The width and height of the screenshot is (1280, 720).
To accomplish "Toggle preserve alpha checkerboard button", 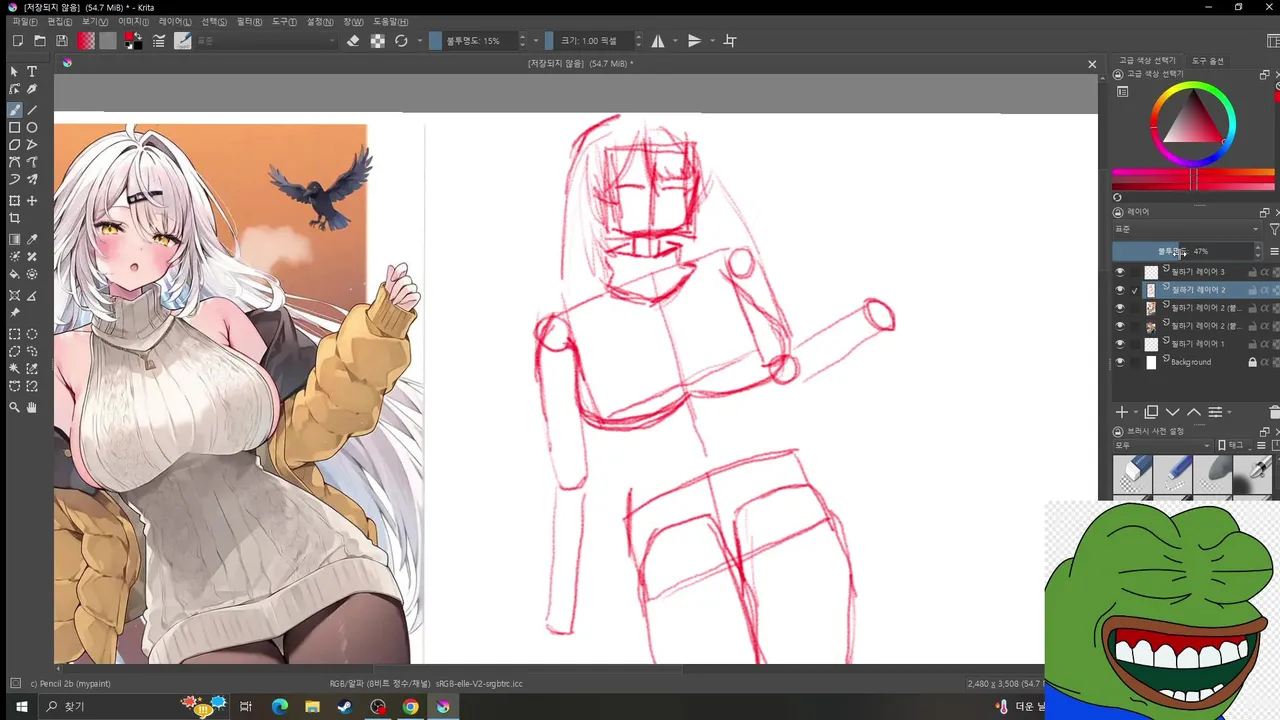I will click(x=377, y=41).
